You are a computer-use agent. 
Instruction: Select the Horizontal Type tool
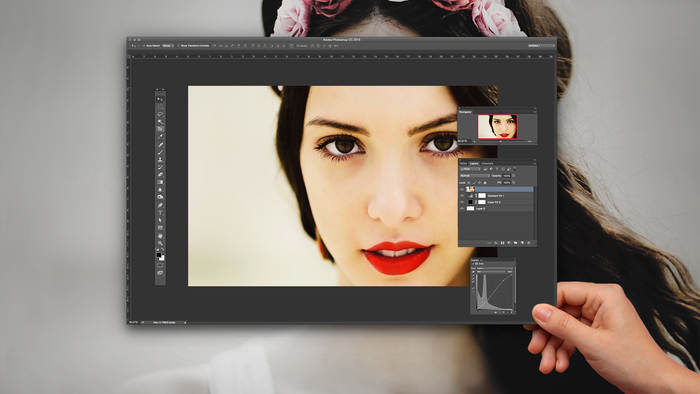pyautogui.click(x=160, y=212)
